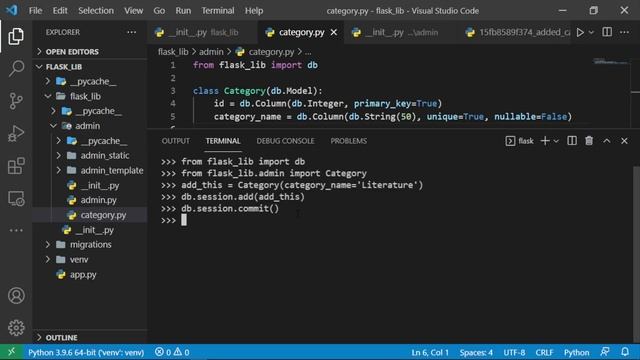Change line ending via CRLF
Viewport: 640px width, 360px height.
pyautogui.click(x=544, y=352)
